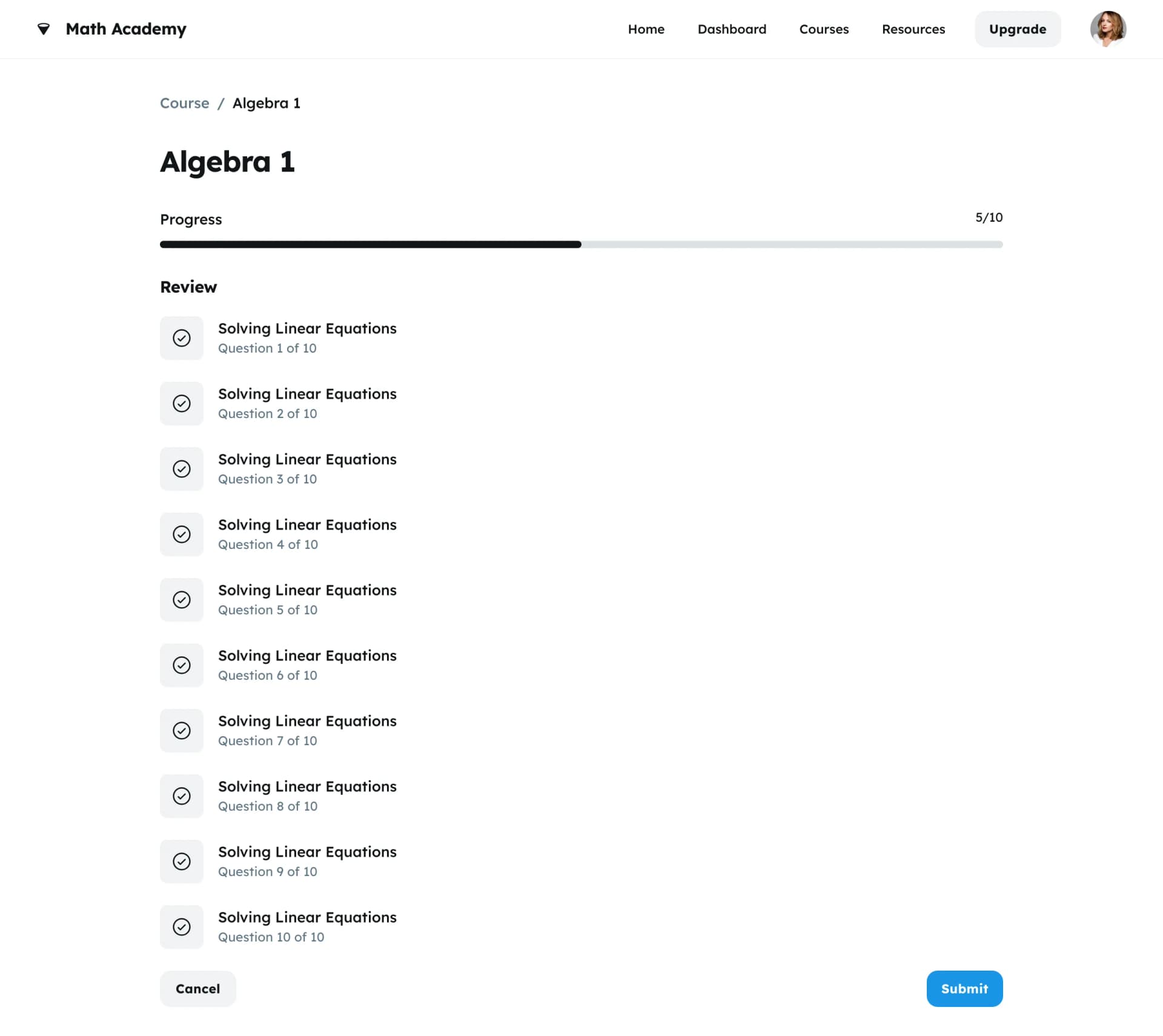Image resolution: width=1163 pixels, height=1036 pixels.
Task: Click check icon for Question 4 of 10
Action: coord(182,534)
